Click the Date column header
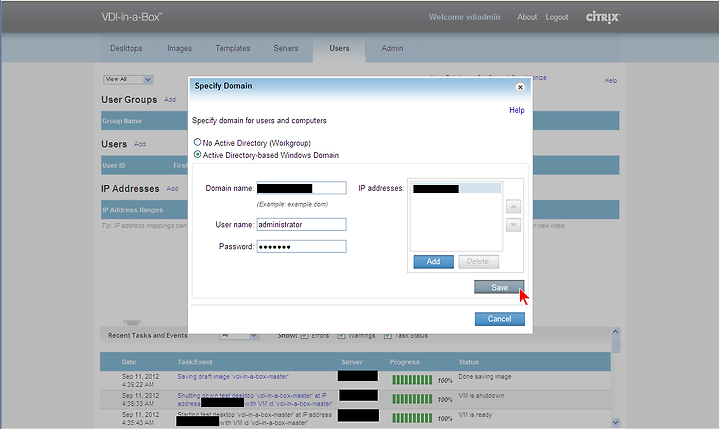Viewport: 720px width, 429px height. coord(129,362)
